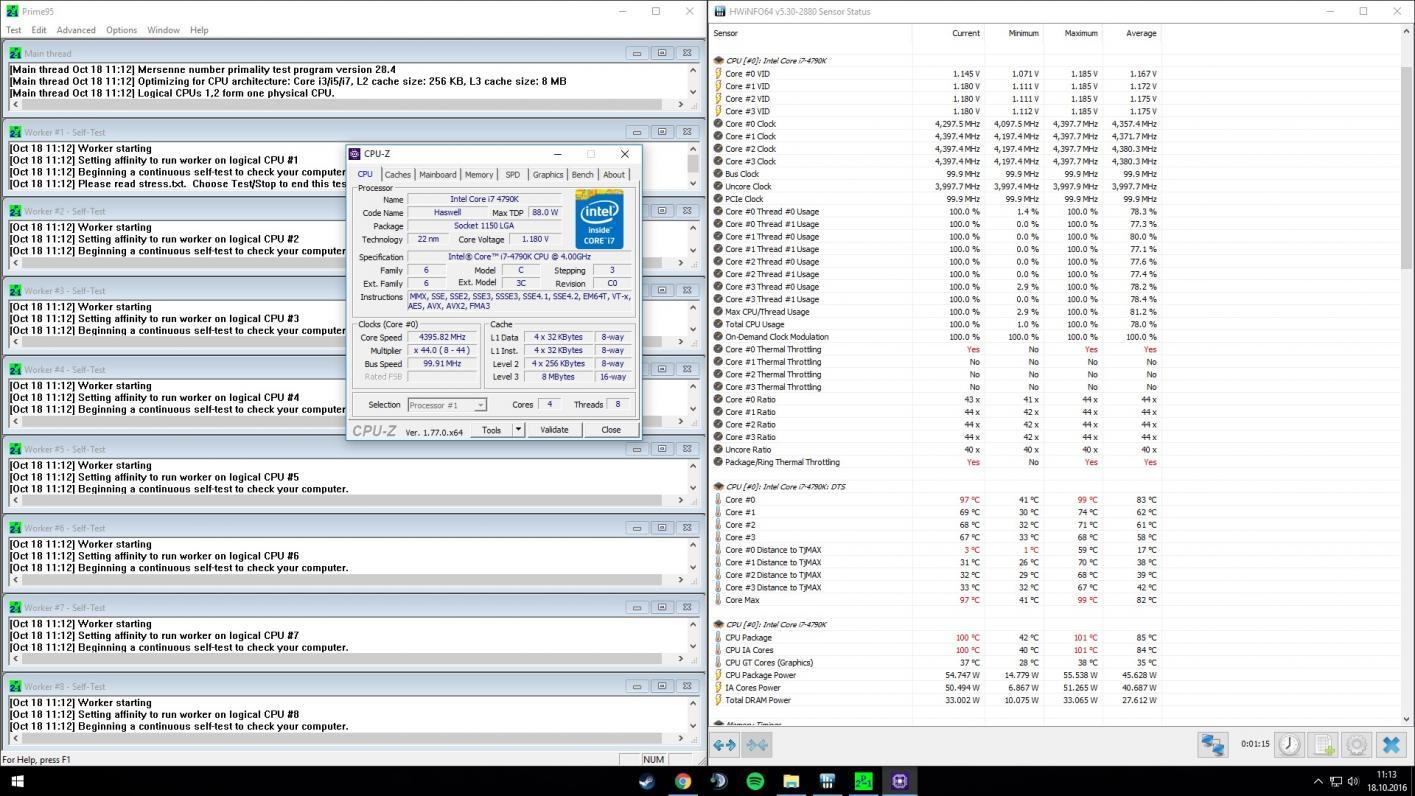
Task: Switch to Prime95 via green taskbar icon
Action: (x=863, y=781)
